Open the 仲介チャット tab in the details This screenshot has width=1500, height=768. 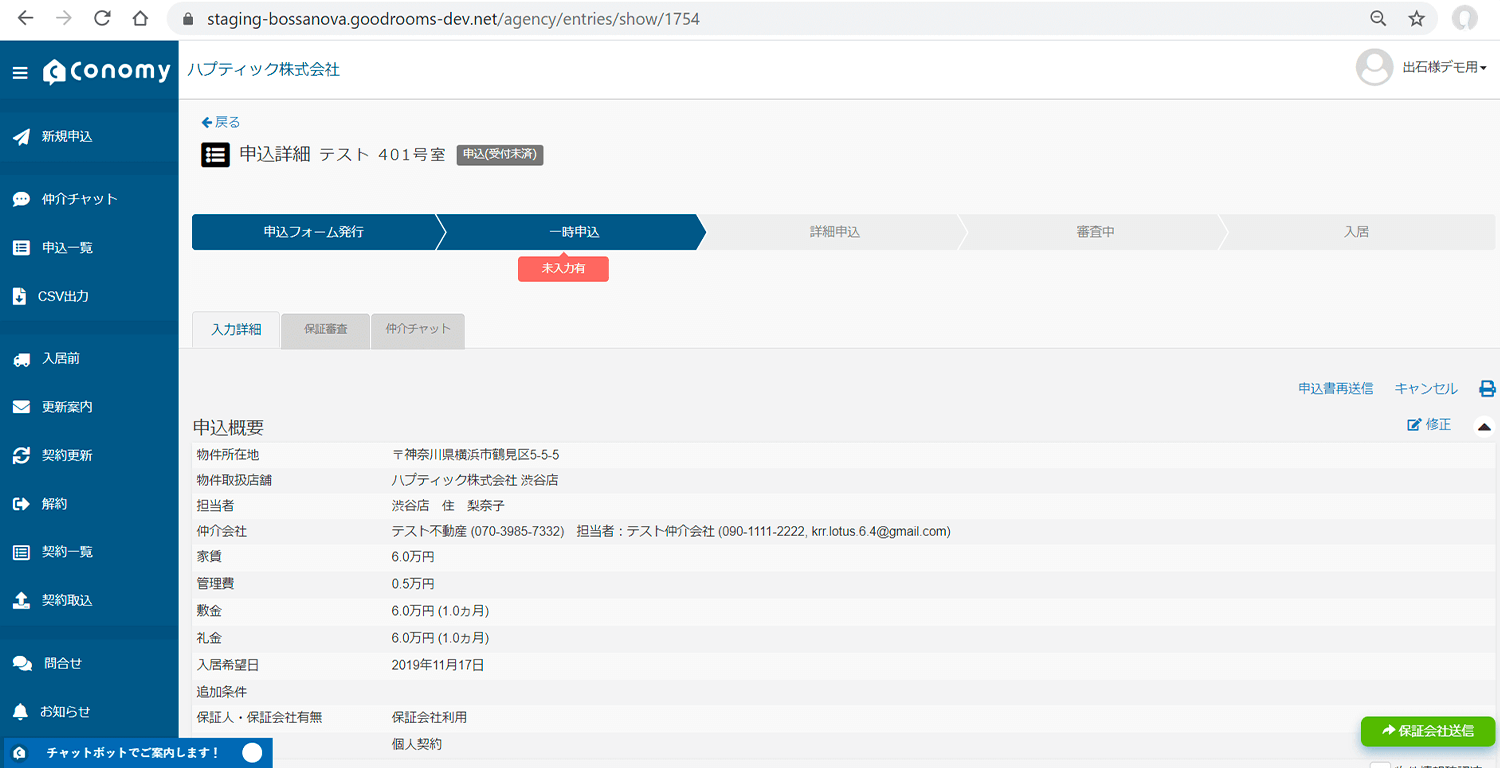pyautogui.click(x=418, y=330)
